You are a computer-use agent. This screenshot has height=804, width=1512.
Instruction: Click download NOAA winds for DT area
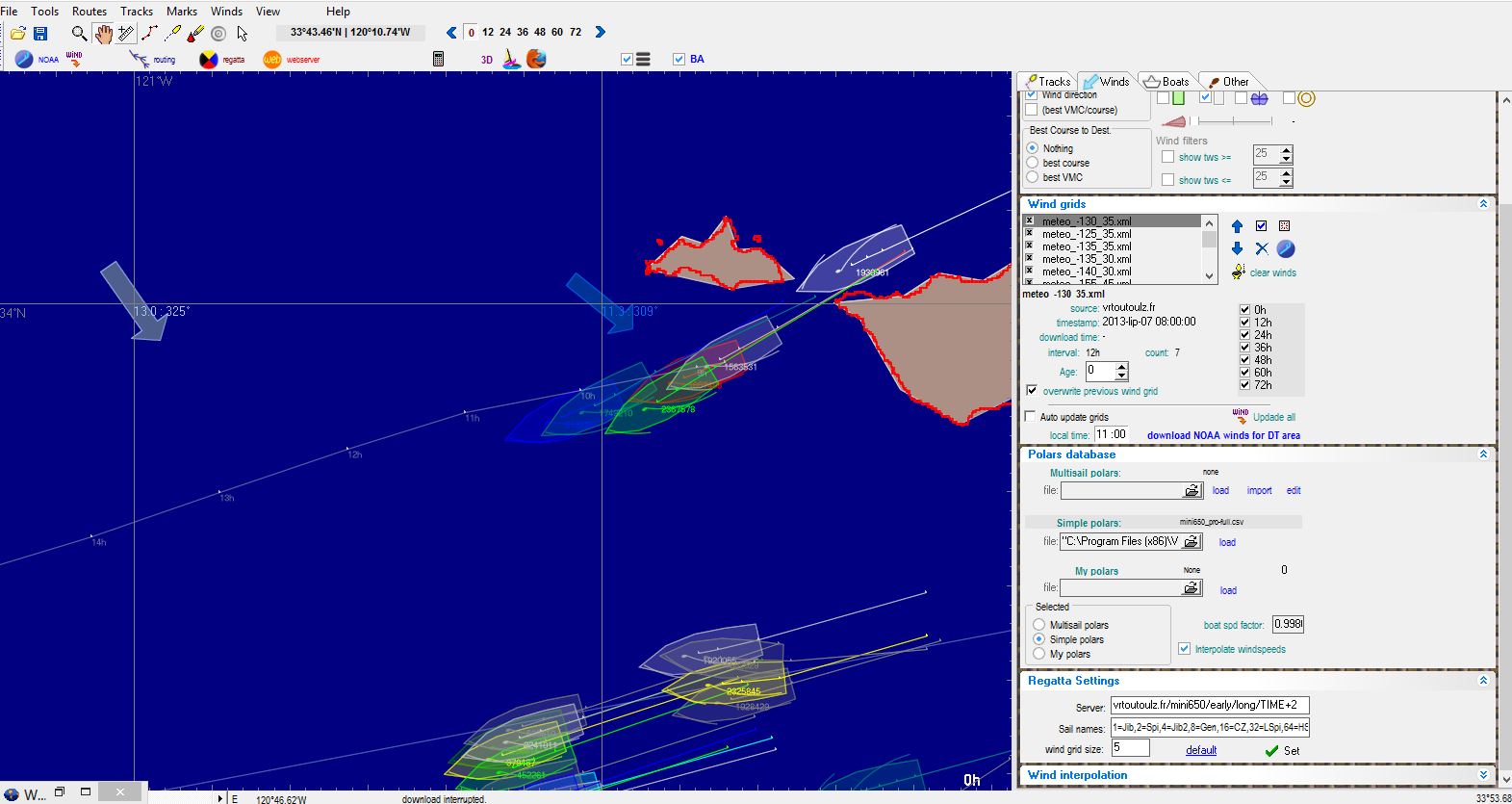(1223, 435)
